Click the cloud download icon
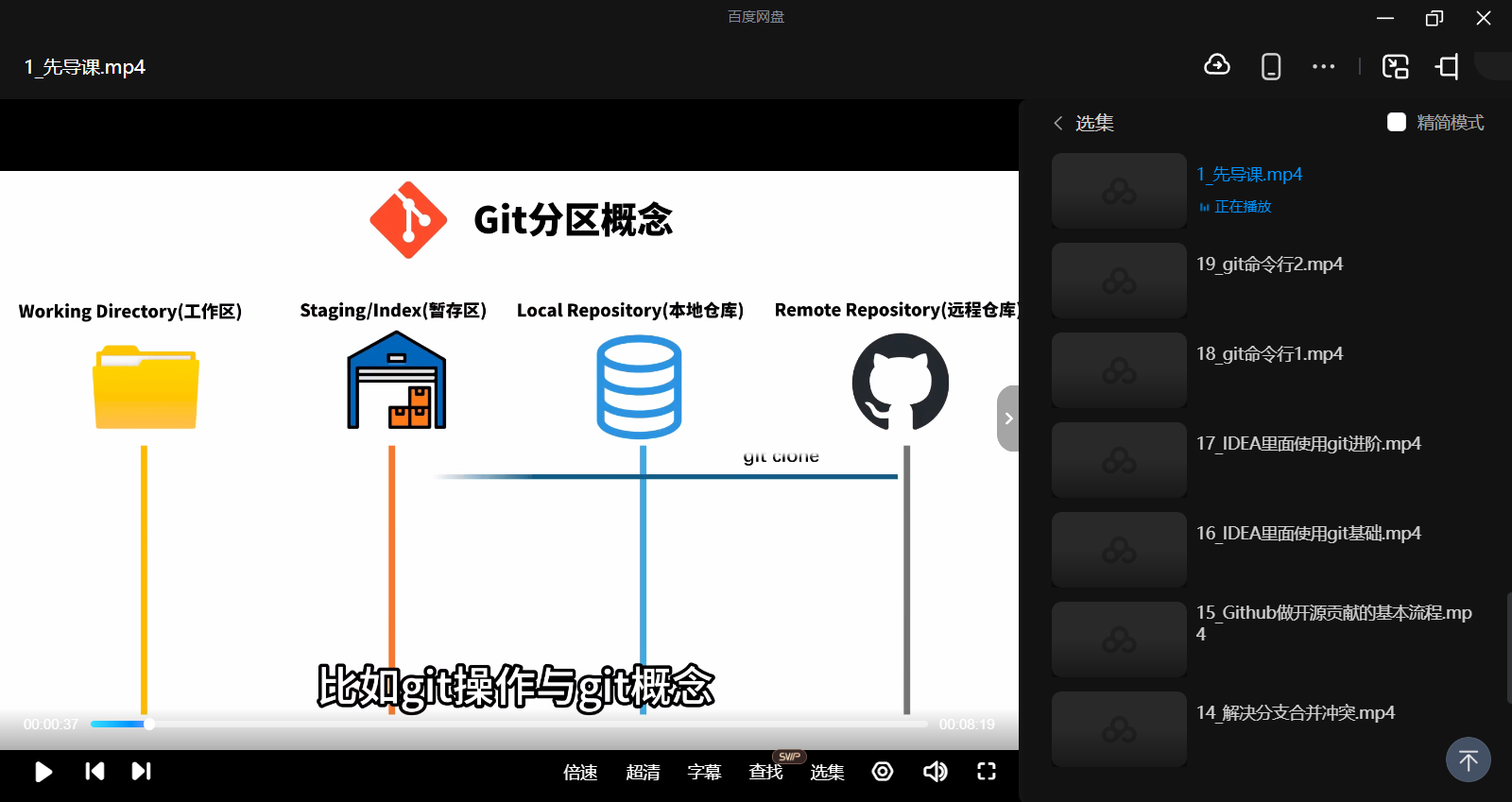This screenshot has height=802, width=1512. coord(1217,65)
